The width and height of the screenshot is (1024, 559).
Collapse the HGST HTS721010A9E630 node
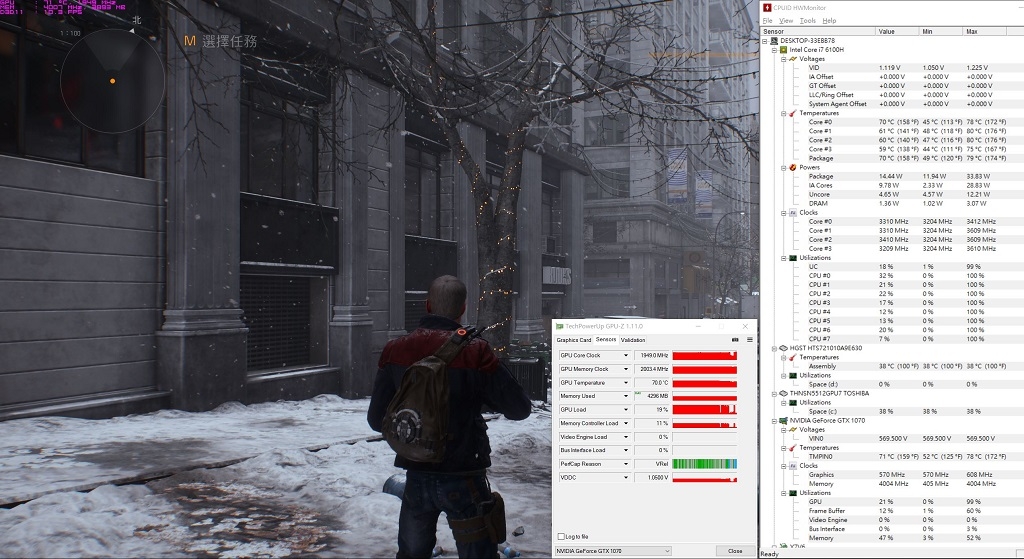point(775,348)
